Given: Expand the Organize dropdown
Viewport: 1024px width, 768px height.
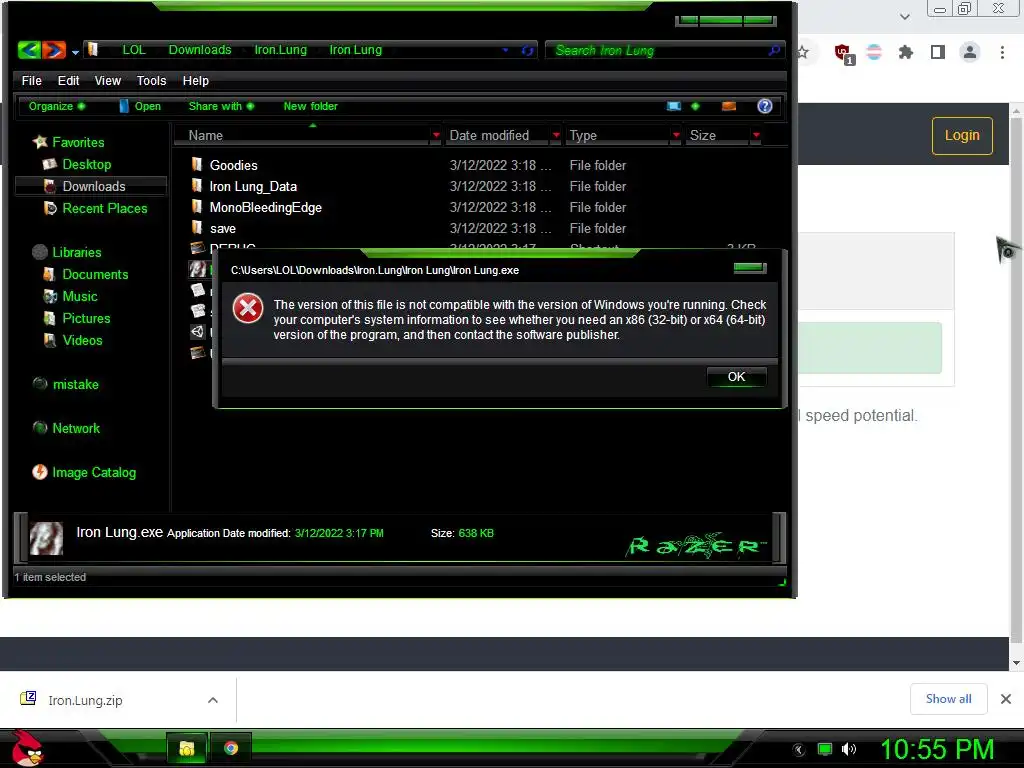Looking at the screenshot, I should [x=56, y=106].
